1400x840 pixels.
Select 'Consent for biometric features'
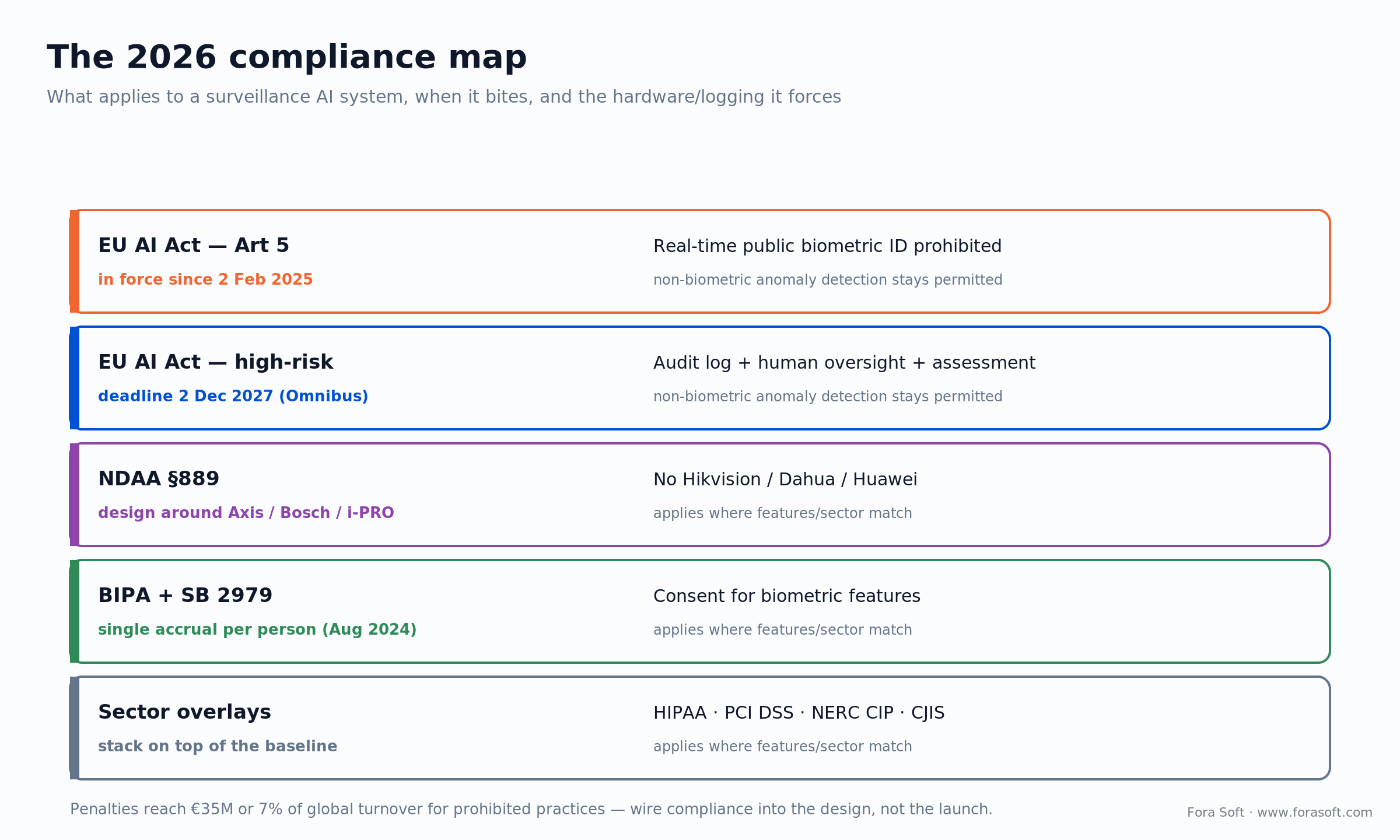(x=787, y=596)
